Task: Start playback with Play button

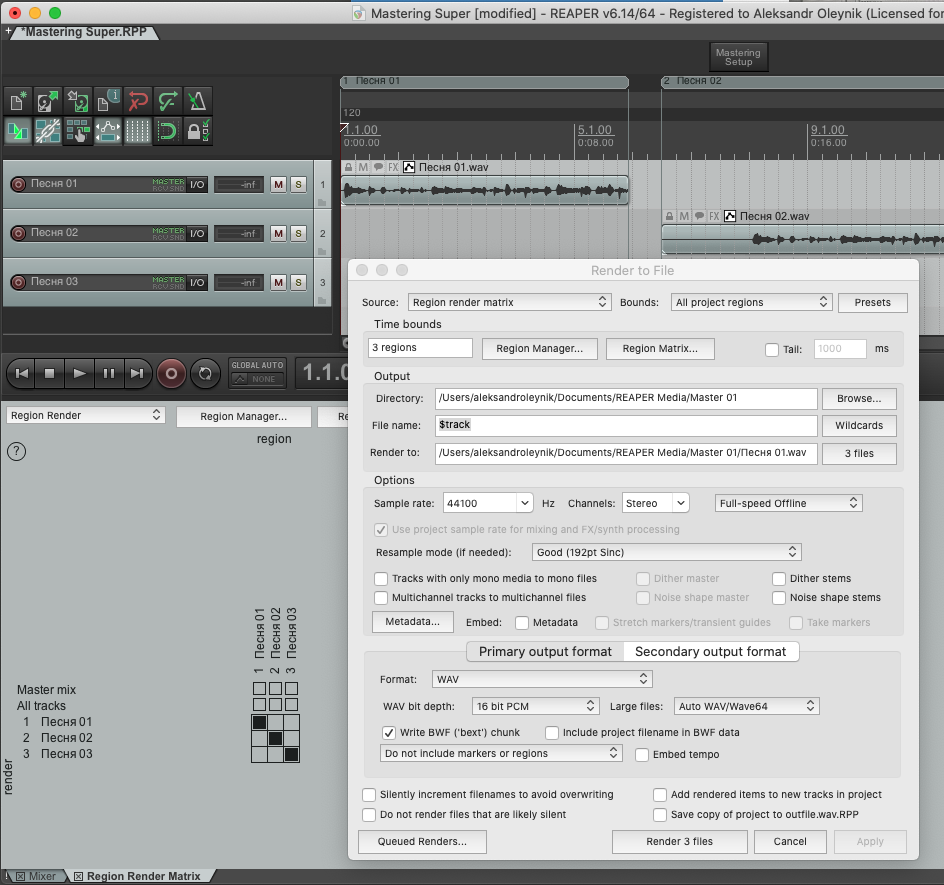Action: click(79, 374)
